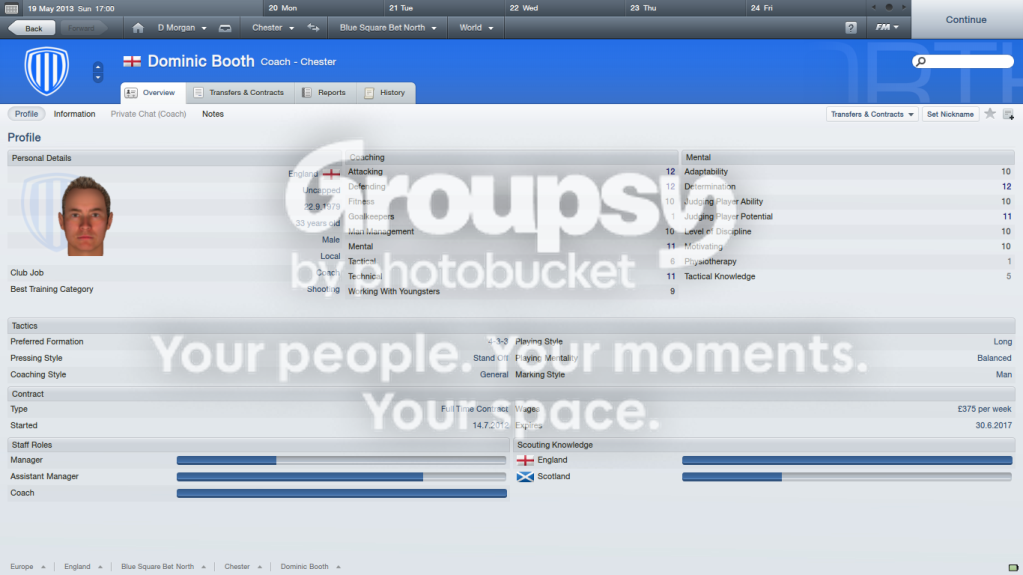This screenshot has height=575, width=1023.
Task: Open the FM menu dropdown
Action: click(887, 27)
